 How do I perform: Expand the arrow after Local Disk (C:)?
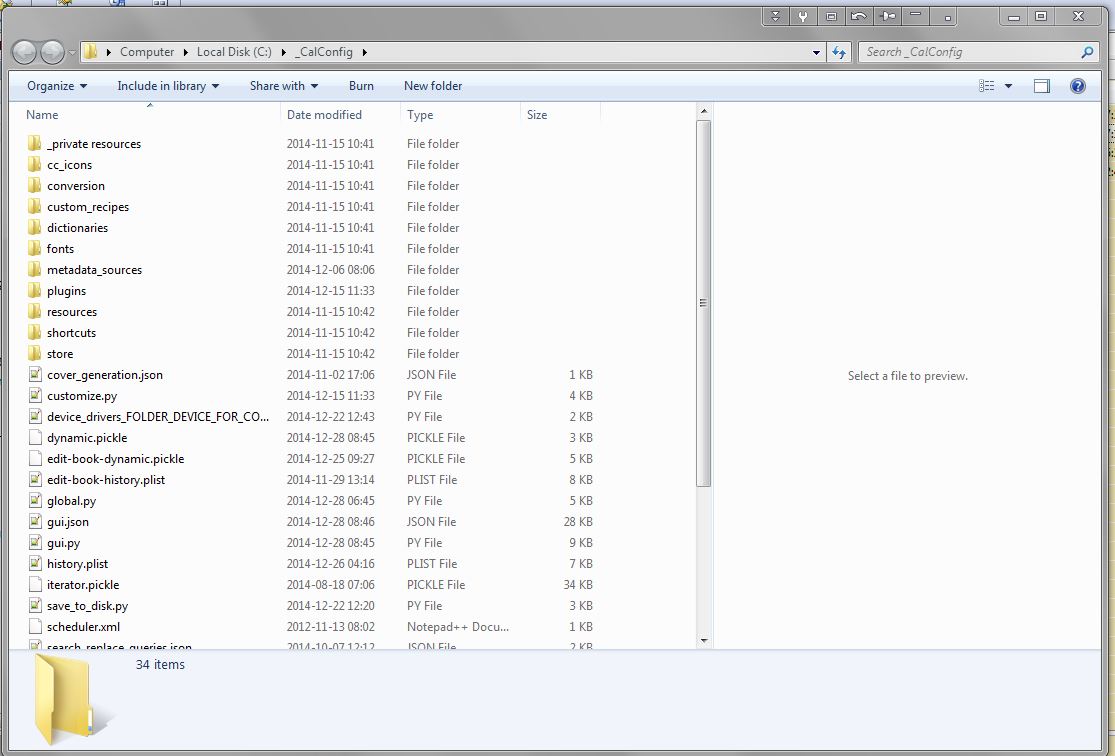284,52
